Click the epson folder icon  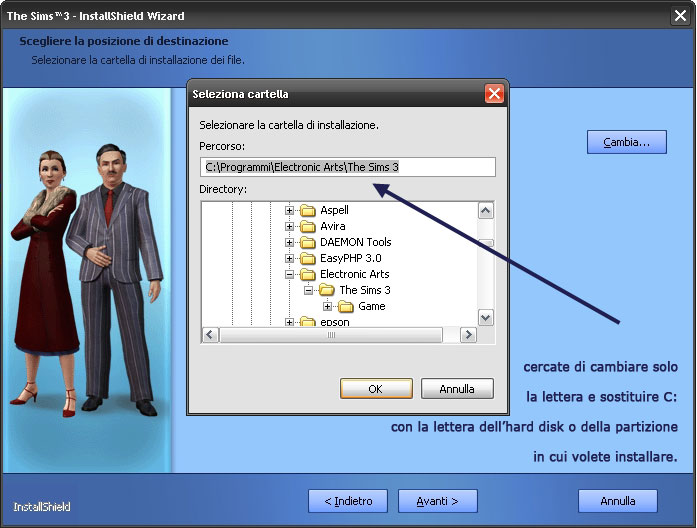(x=308, y=321)
